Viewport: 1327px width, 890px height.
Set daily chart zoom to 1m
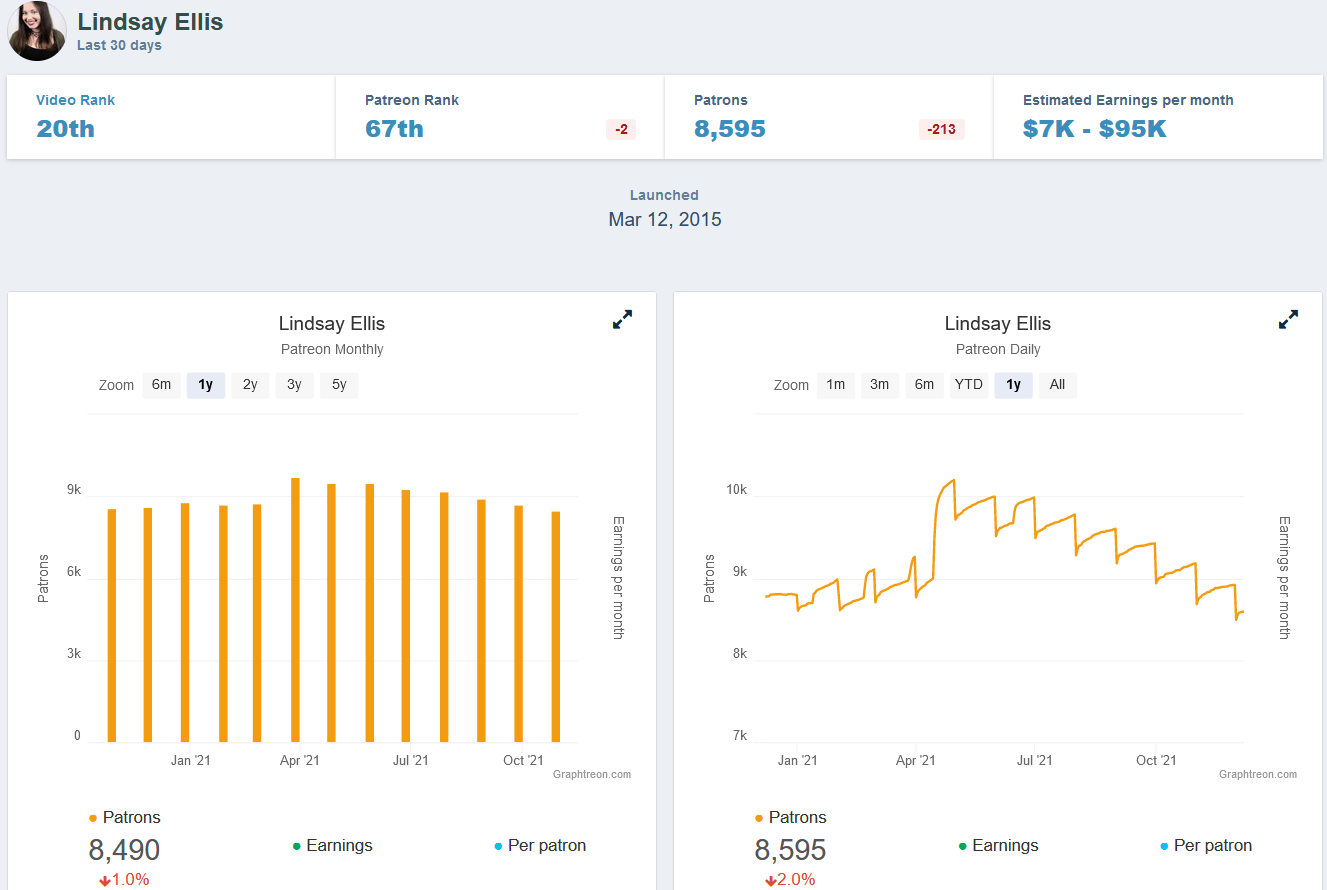click(x=836, y=385)
